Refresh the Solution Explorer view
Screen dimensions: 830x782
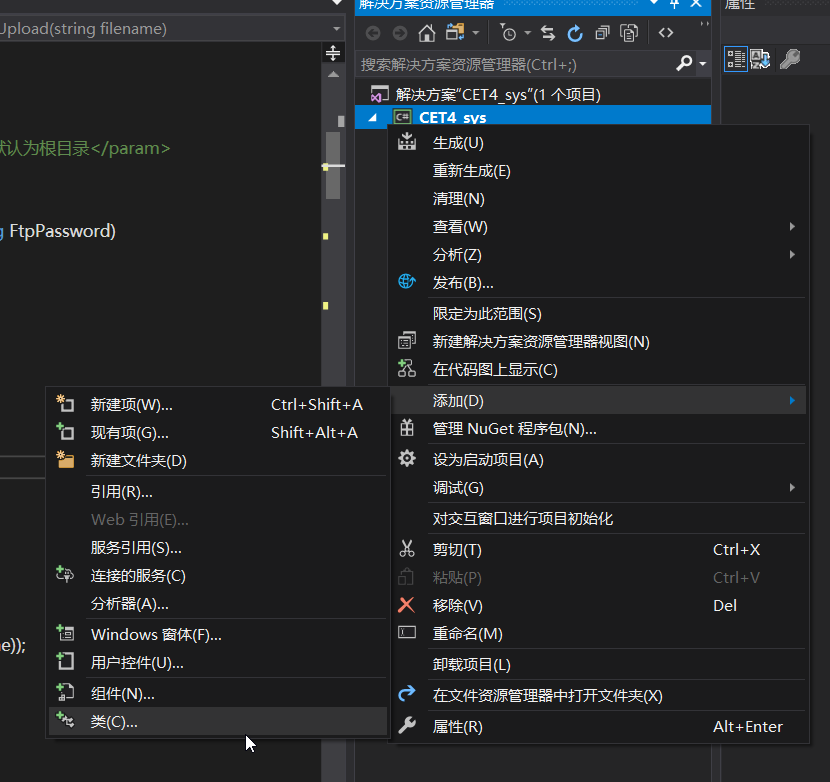pyautogui.click(x=574, y=33)
